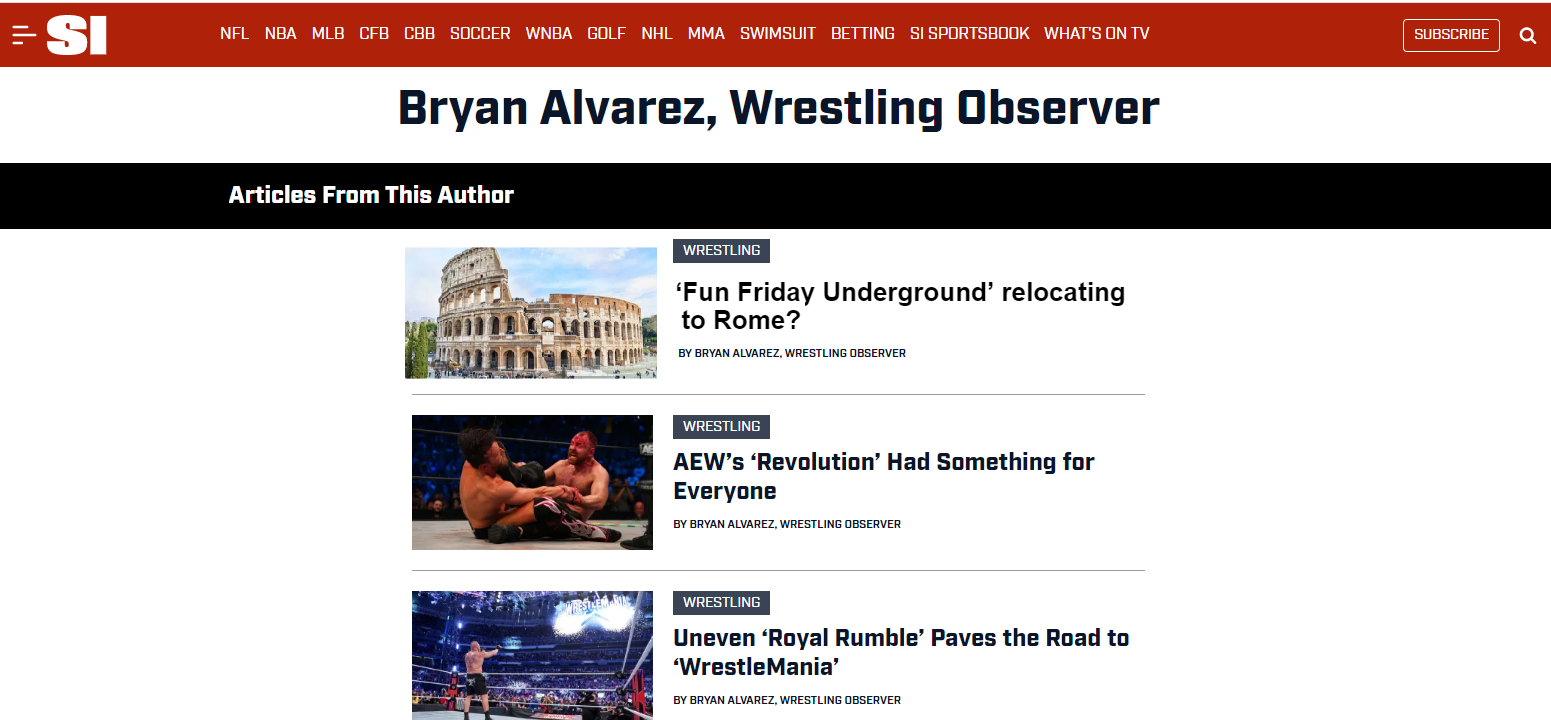Navigate to SWIMSUIT
Screen dimensions: 1551x720
[x=778, y=34]
